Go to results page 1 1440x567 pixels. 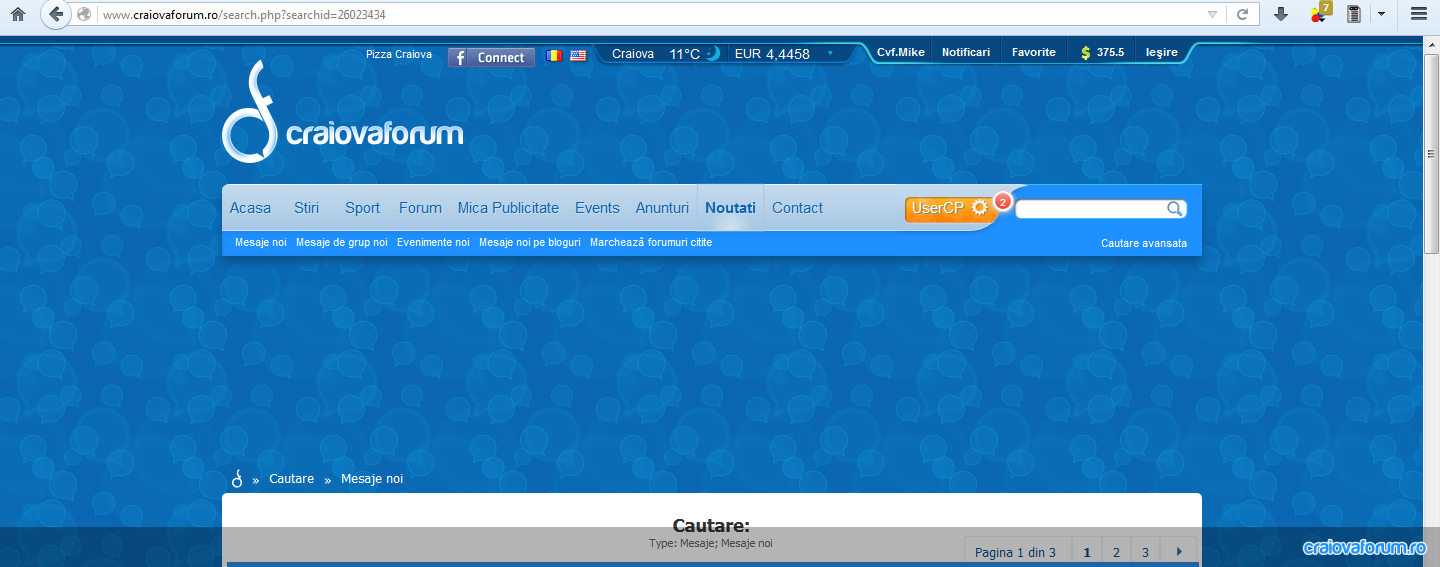click(1087, 552)
